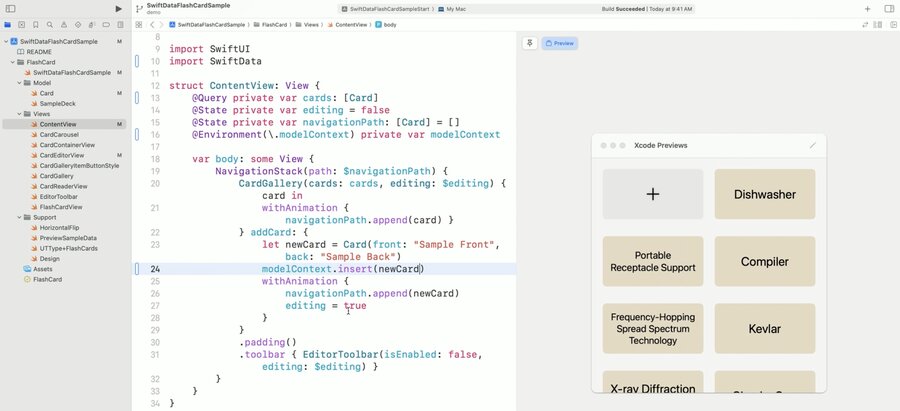
Task: Open the Bookmark navigator icon
Action: (x=36, y=25)
